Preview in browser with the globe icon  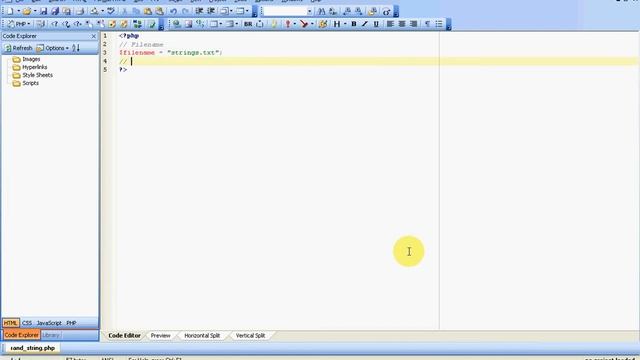tap(176, 24)
